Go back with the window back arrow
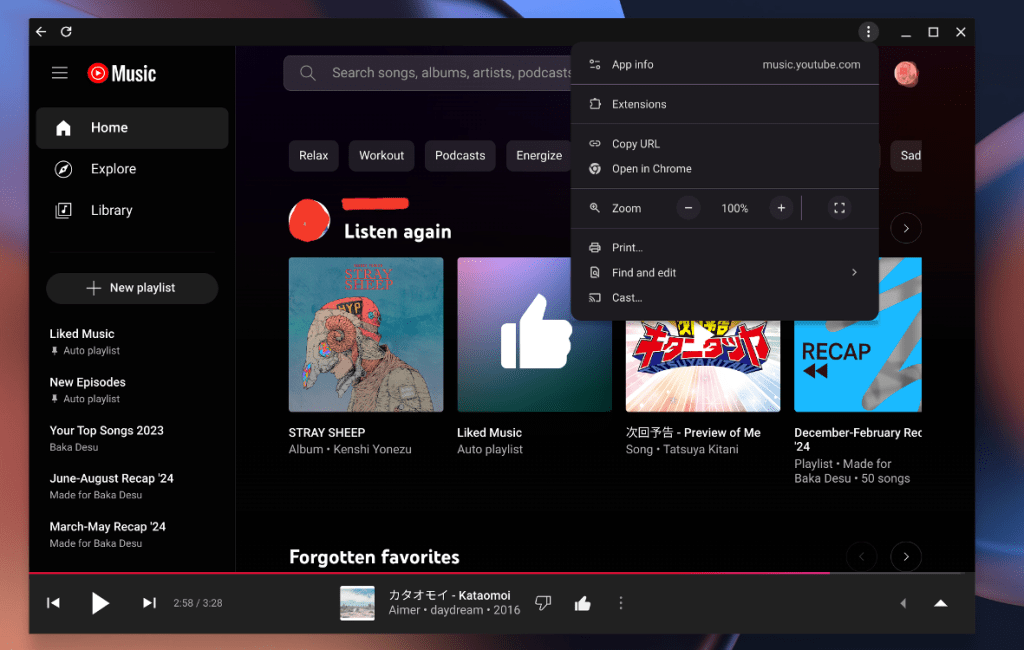 [41, 31]
